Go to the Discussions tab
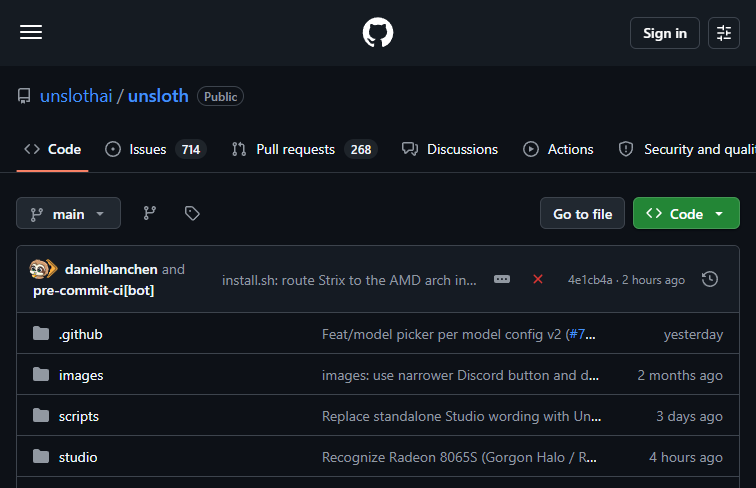The image size is (756, 488). click(x=450, y=149)
